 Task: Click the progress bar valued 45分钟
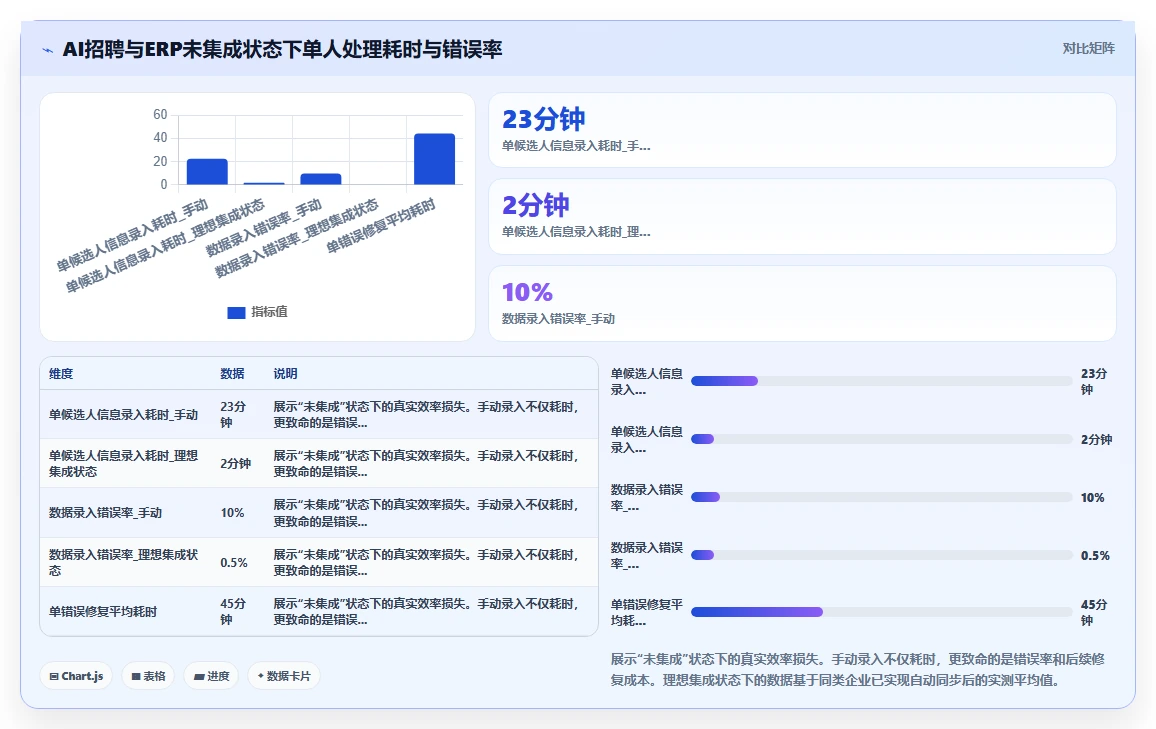coord(881,612)
